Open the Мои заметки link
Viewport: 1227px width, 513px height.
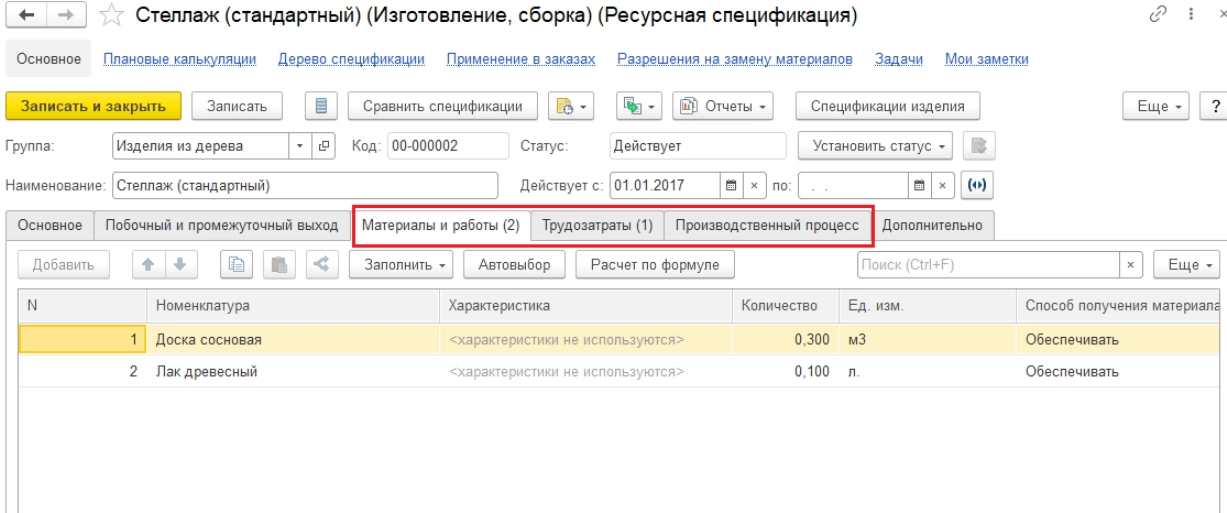click(x=987, y=61)
